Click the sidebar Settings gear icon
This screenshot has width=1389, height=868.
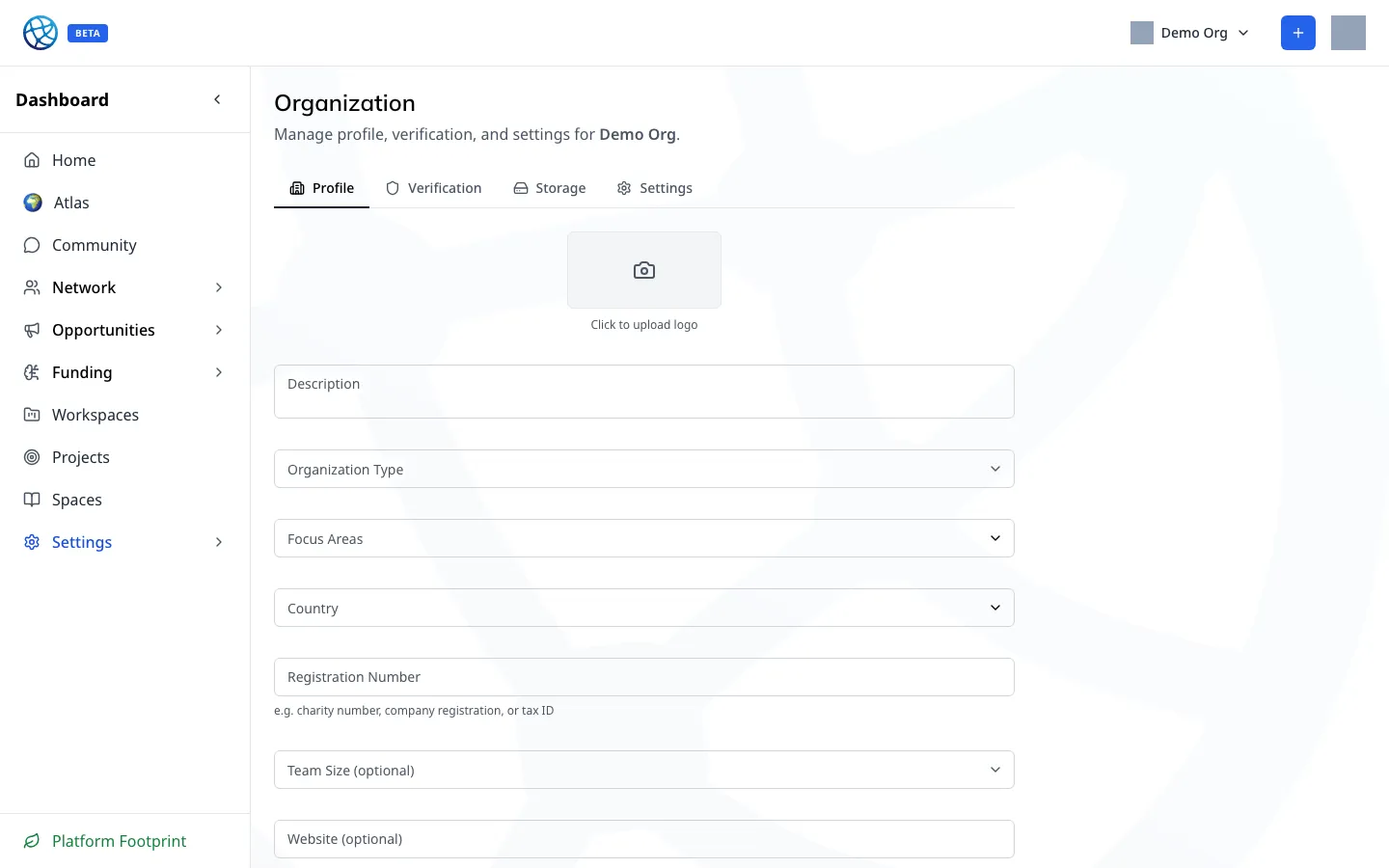pos(32,542)
